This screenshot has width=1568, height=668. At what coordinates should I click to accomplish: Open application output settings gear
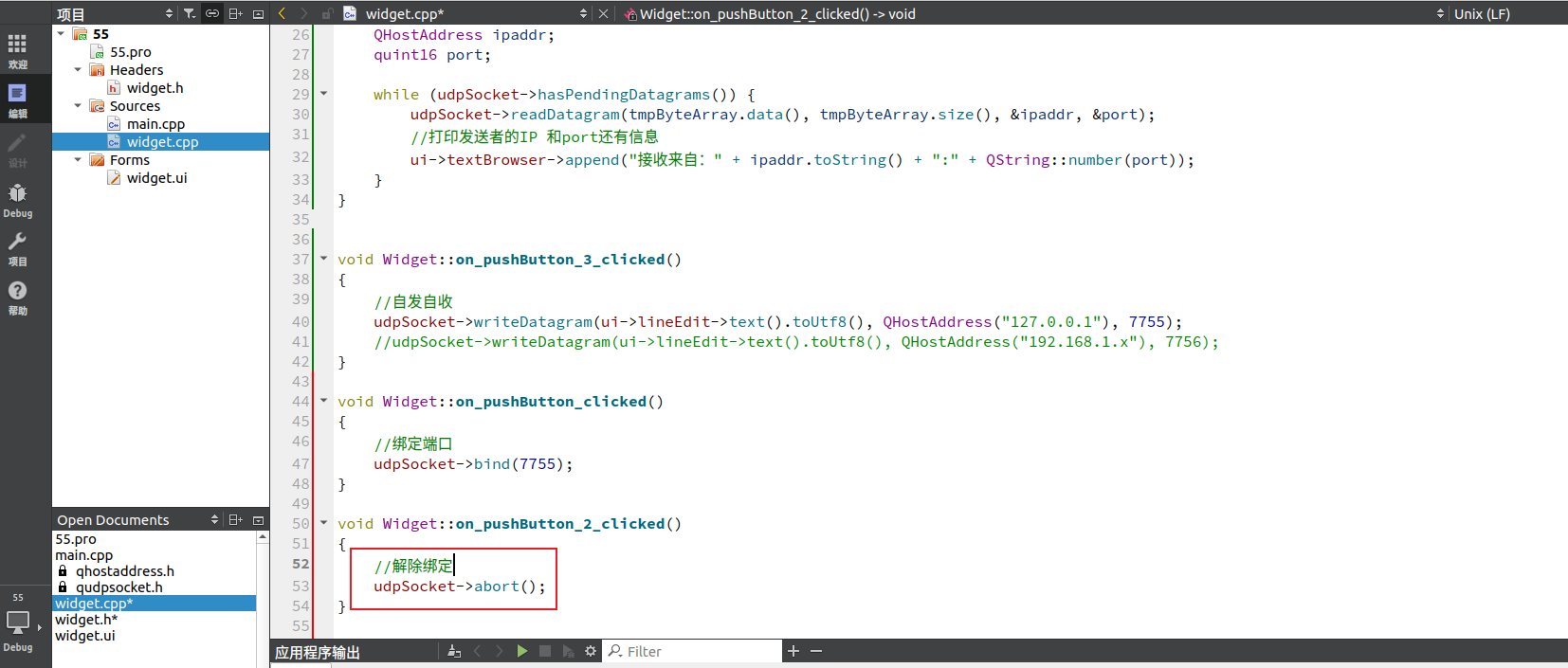click(591, 651)
